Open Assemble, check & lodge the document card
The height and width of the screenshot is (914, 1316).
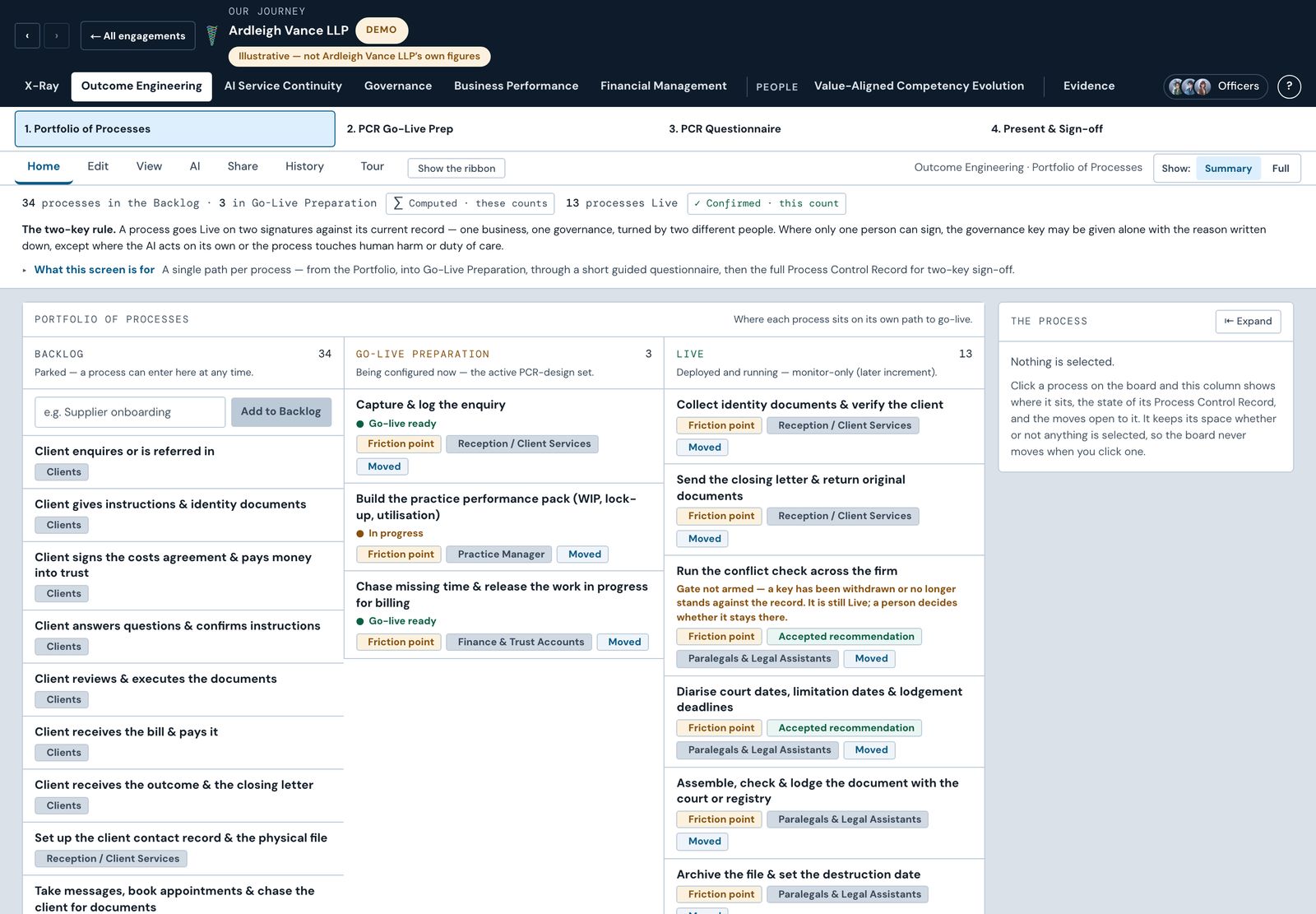pyautogui.click(x=823, y=813)
